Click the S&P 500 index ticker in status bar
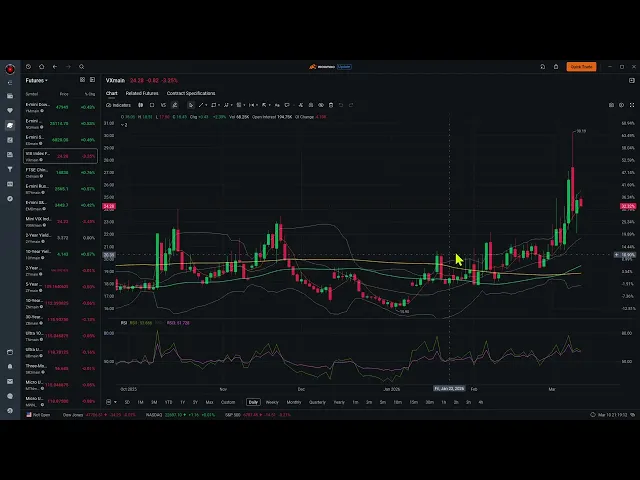The height and width of the screenshot is (480, 640). 258,415
